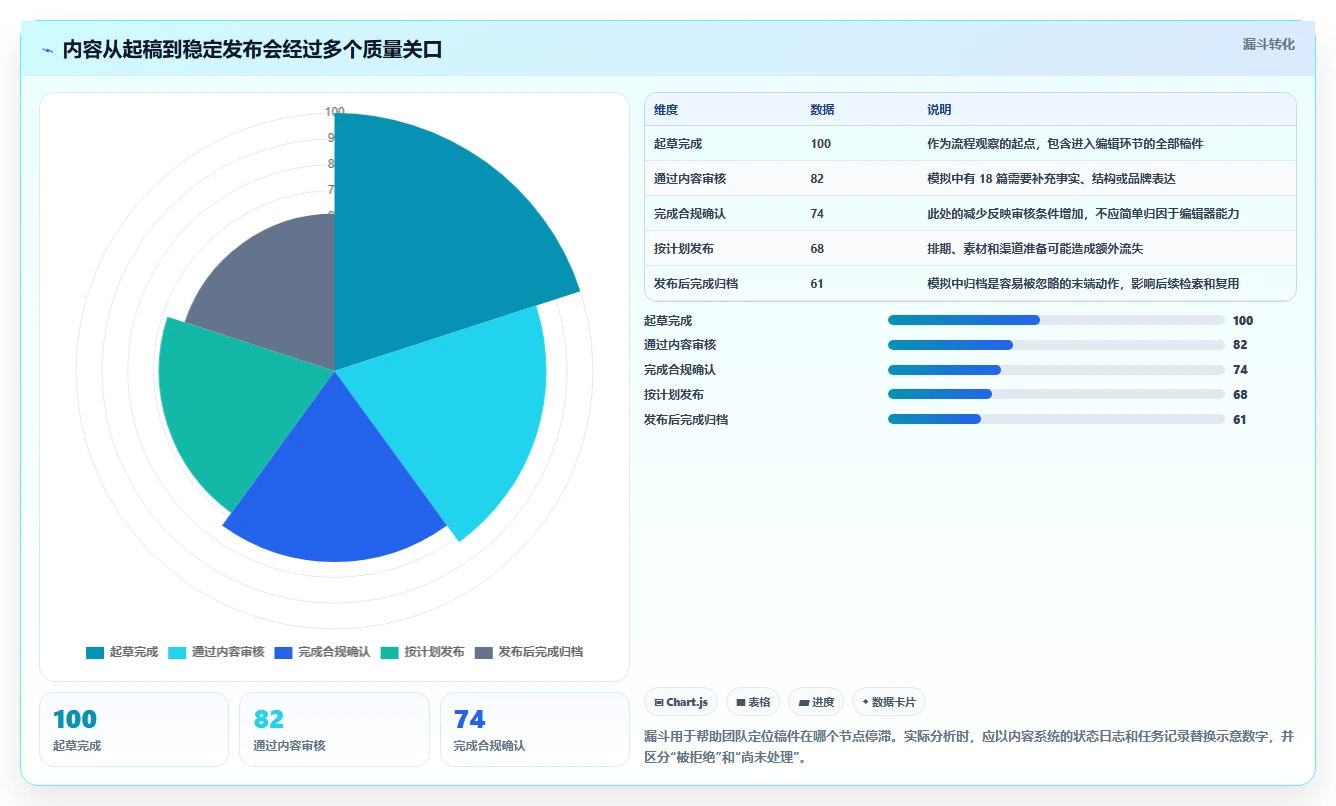Click the 数据 column header
The width and height of the screenshot is (1336, 806).
822,110
